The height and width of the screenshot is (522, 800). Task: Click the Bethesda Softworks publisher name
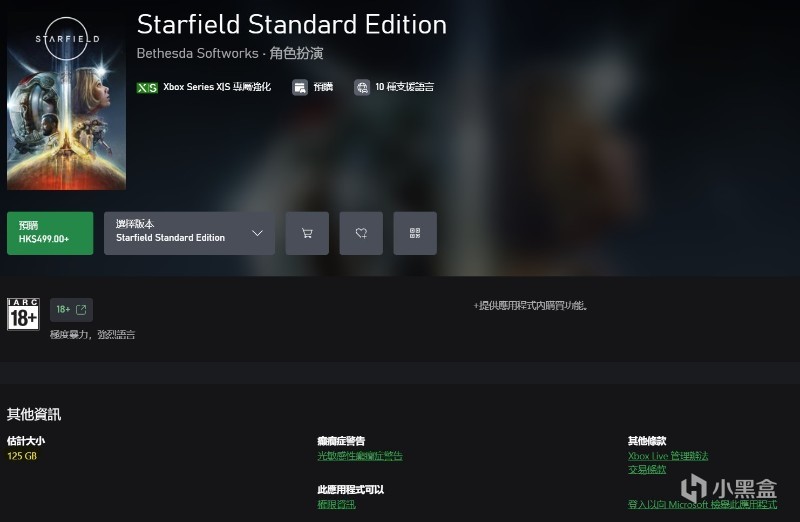[197, 54]
